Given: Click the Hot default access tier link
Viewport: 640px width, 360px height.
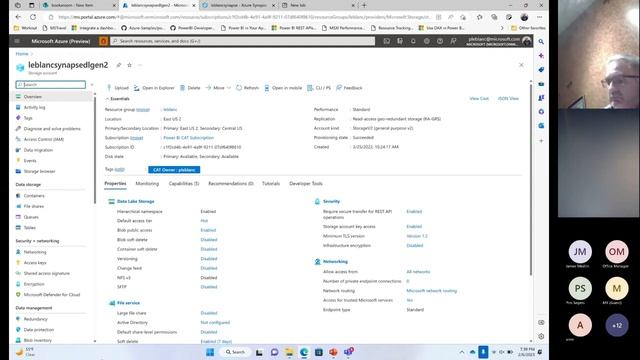Looking at the screenshot, I should pos(204,221).
